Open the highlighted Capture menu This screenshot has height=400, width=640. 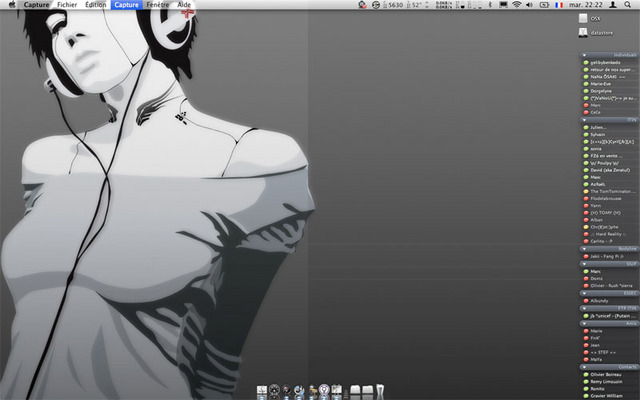(126, 5)
